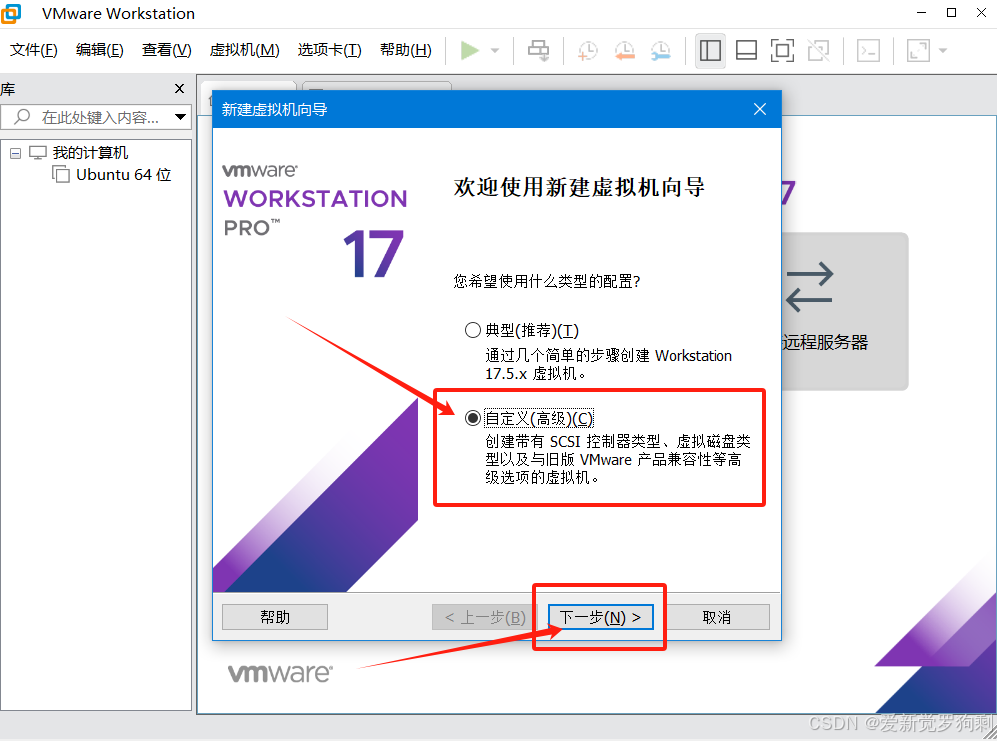Click the 取消 button
Screen dimensions: 997x741
pos(717,617)
